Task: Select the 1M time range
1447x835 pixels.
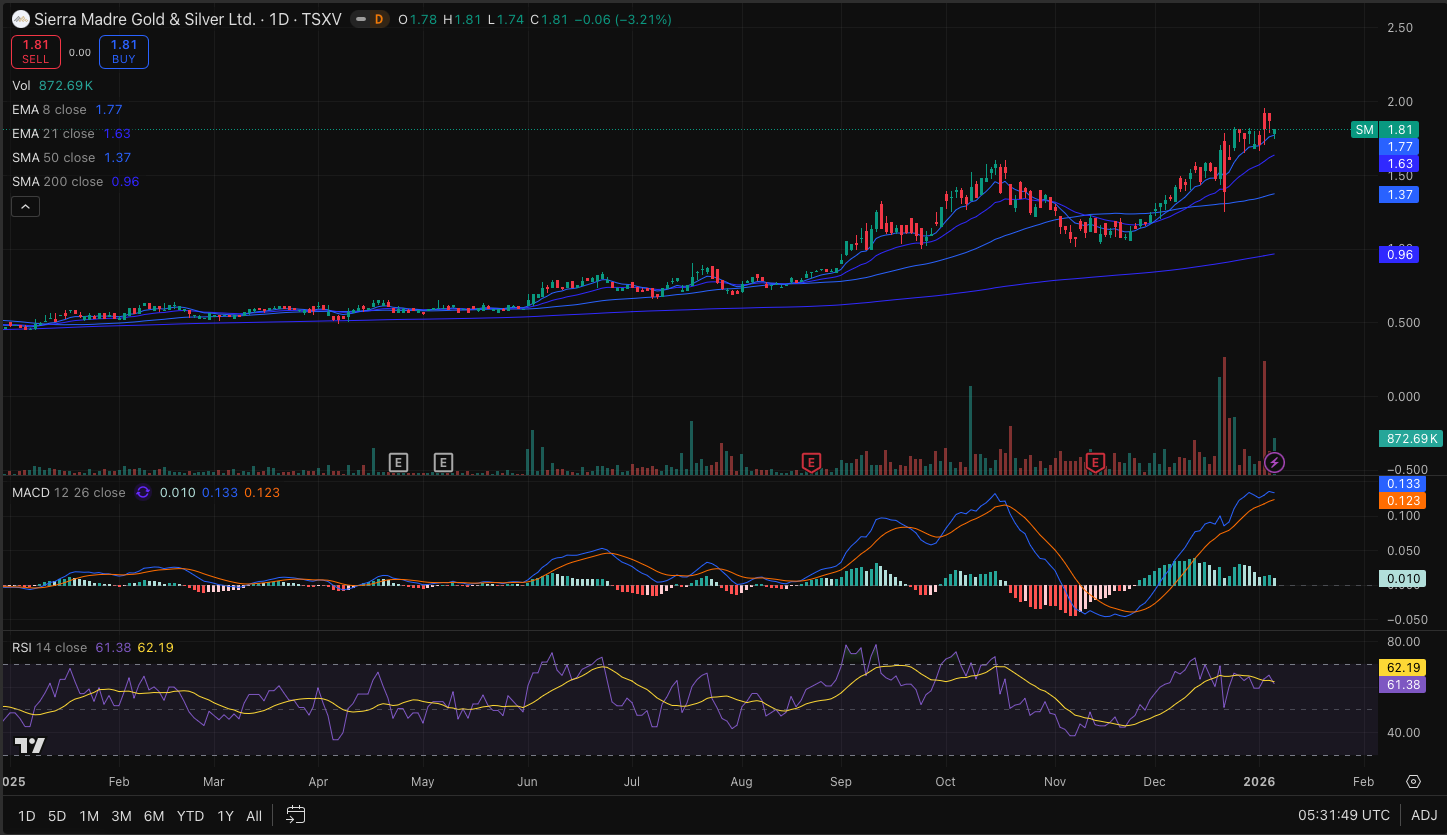Action: [89, 816]
